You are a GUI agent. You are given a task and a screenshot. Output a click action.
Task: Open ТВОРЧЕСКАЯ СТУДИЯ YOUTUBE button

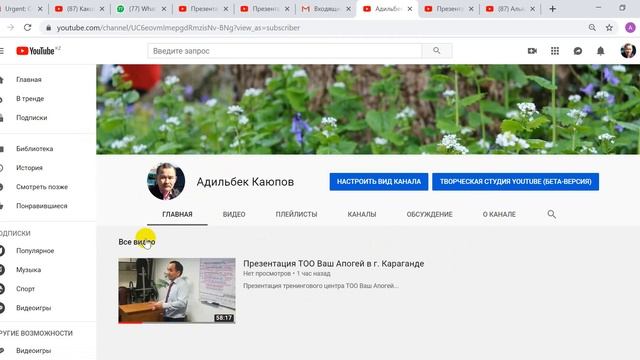516,181
